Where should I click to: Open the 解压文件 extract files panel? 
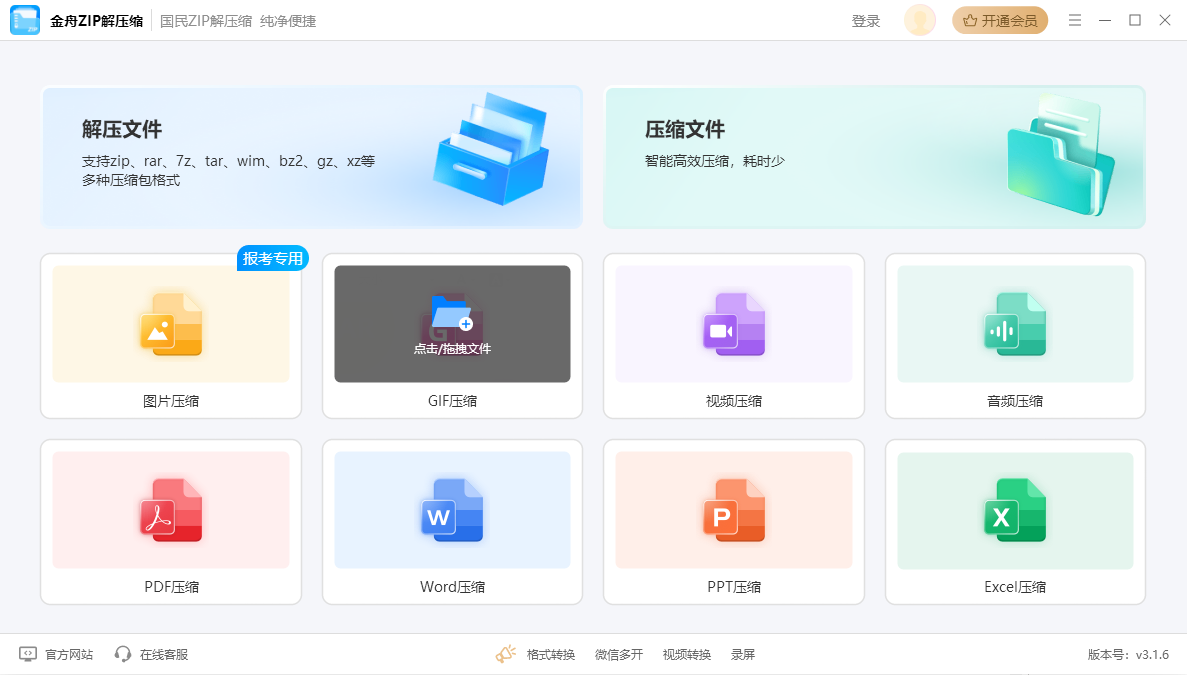[311, 155]
